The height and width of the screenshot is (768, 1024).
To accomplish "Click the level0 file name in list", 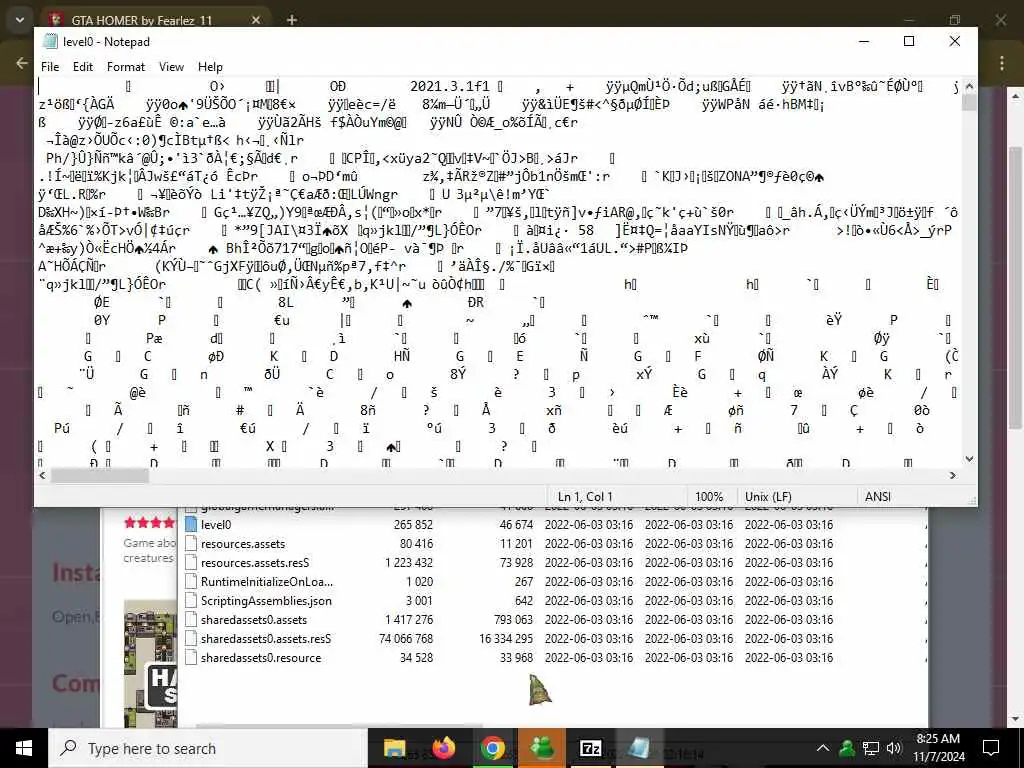I will (x=216, y=524).
